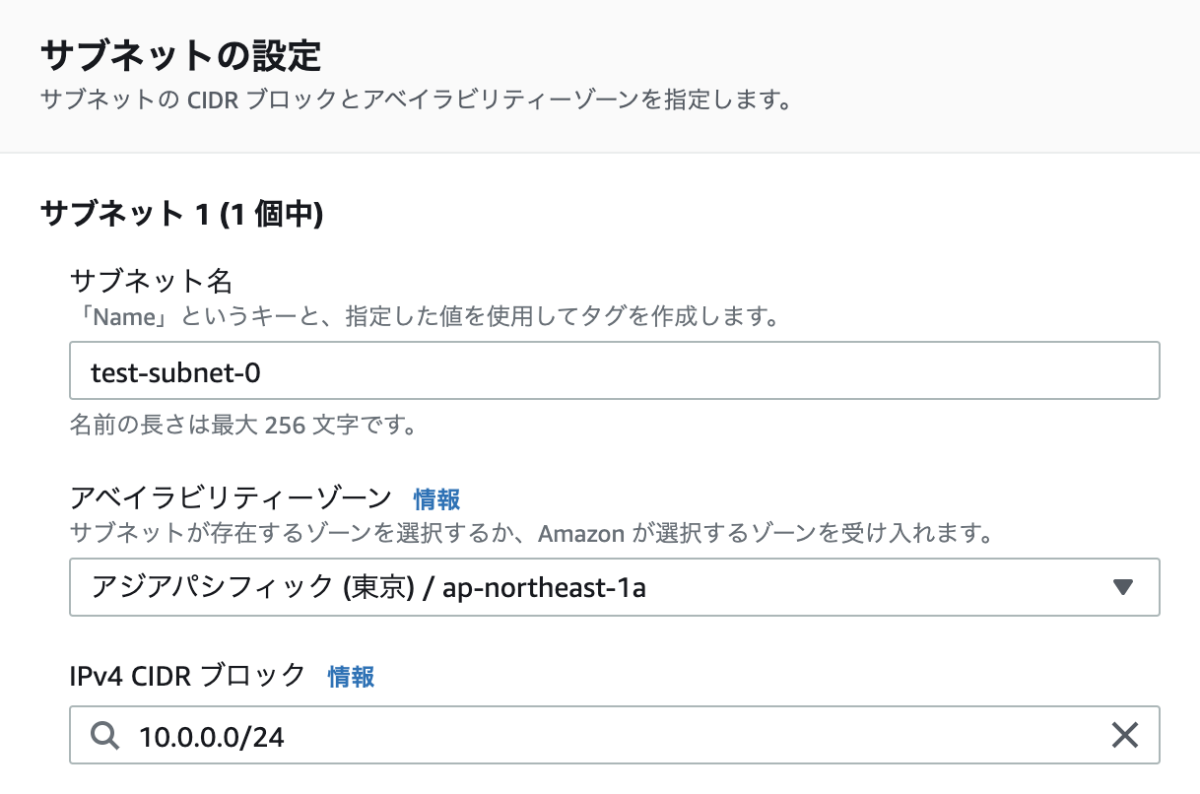Click the Amazon zone selection hint text

pos(530,533)
